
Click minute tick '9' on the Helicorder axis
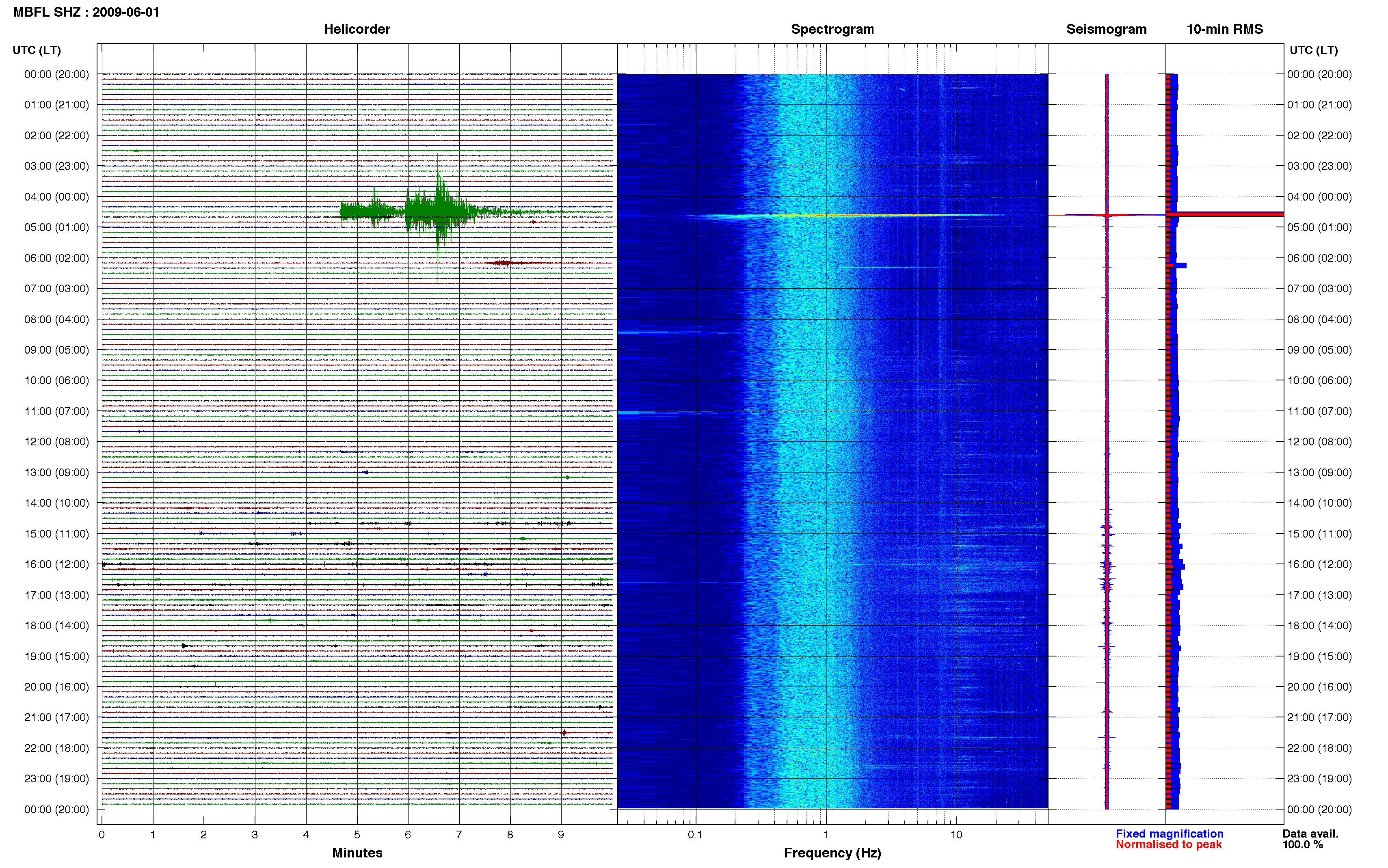561,835
